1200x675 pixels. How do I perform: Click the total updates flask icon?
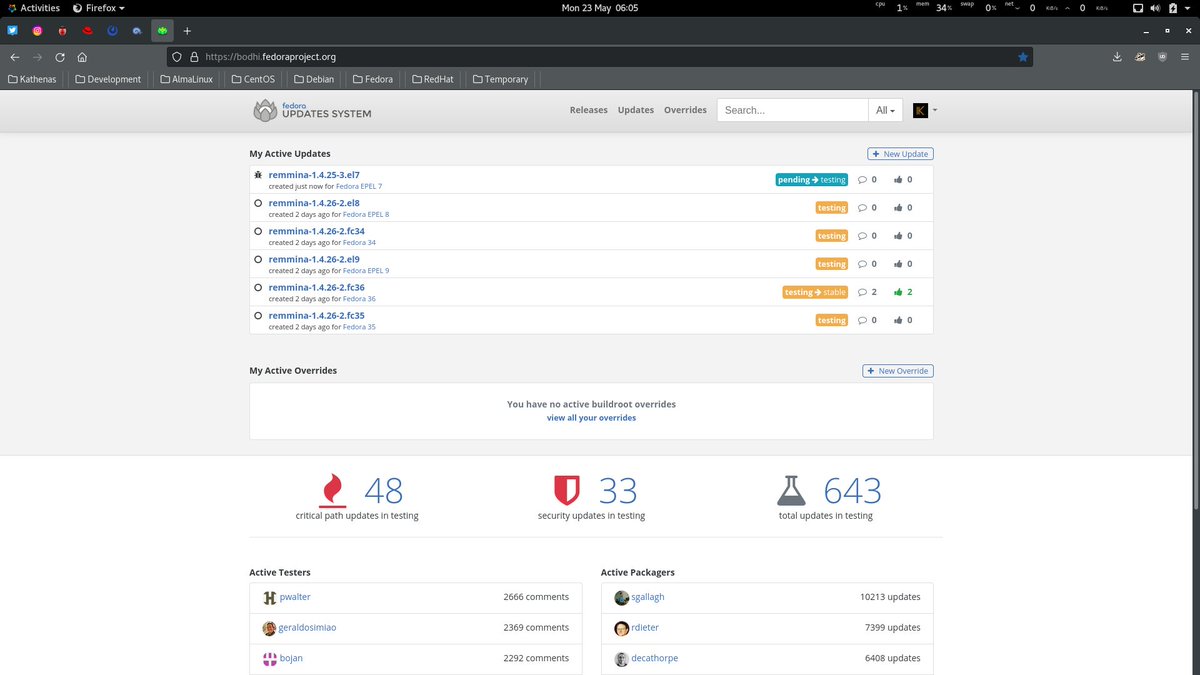click(x=791, y=490)
